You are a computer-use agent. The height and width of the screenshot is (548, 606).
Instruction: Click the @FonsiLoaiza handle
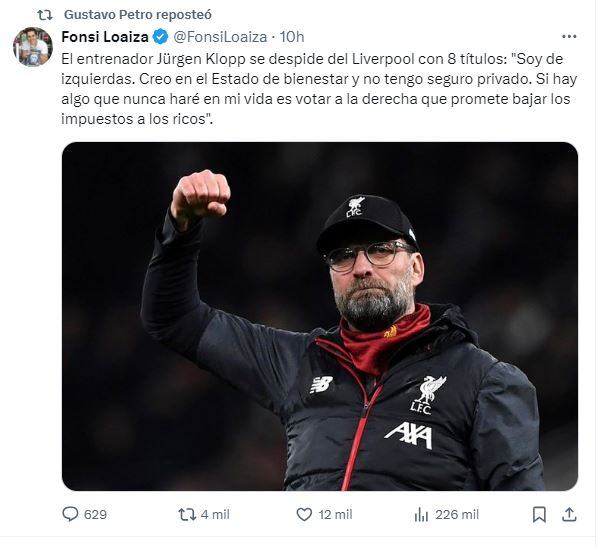[x=222, y=37]
